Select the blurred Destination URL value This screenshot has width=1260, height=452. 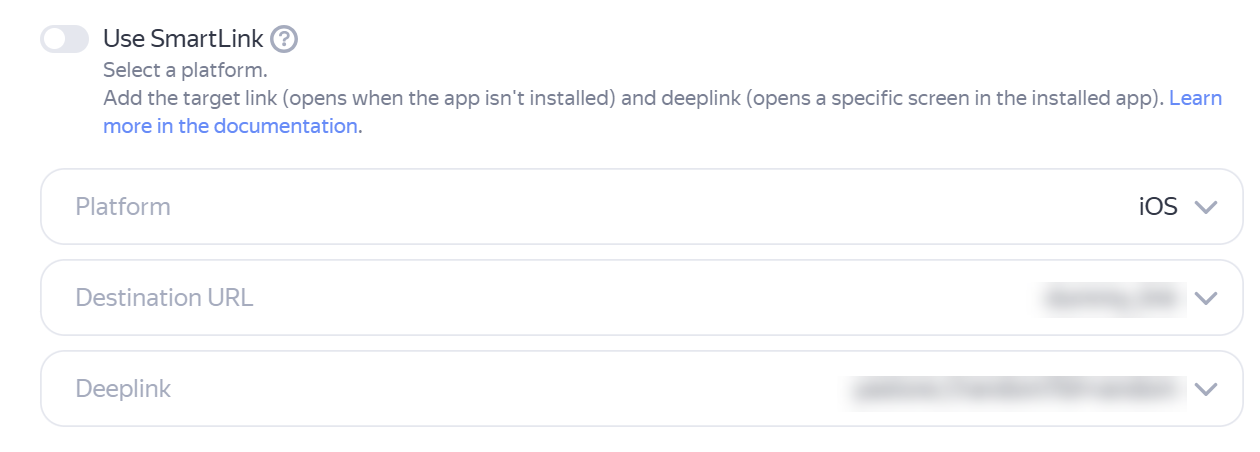[1112, 298]
